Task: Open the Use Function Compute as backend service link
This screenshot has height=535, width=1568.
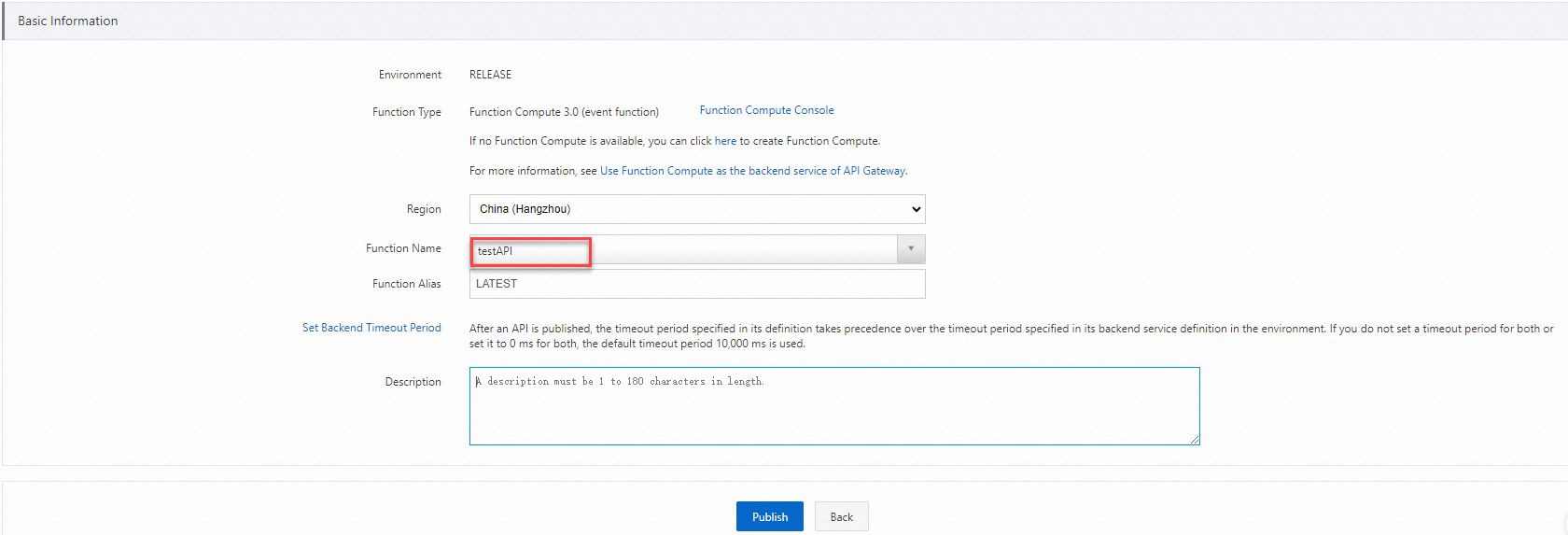Action: (x=752, y=171)
